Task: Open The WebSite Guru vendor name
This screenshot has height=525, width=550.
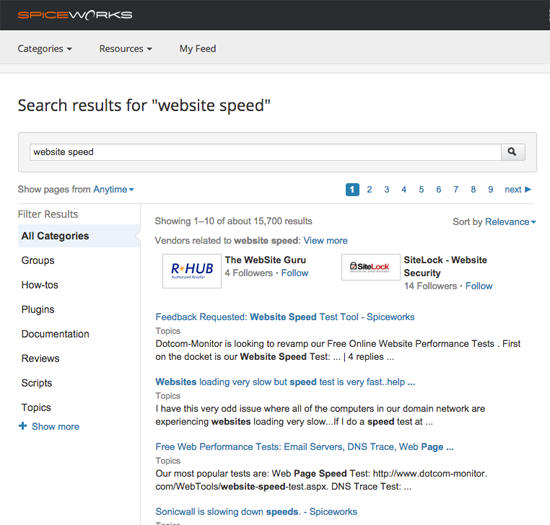Action: tap(266, 260)
